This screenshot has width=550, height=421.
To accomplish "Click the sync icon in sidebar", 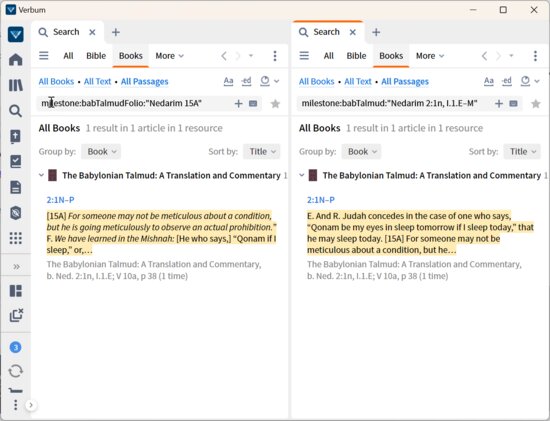I will click(x=15, y=371).
